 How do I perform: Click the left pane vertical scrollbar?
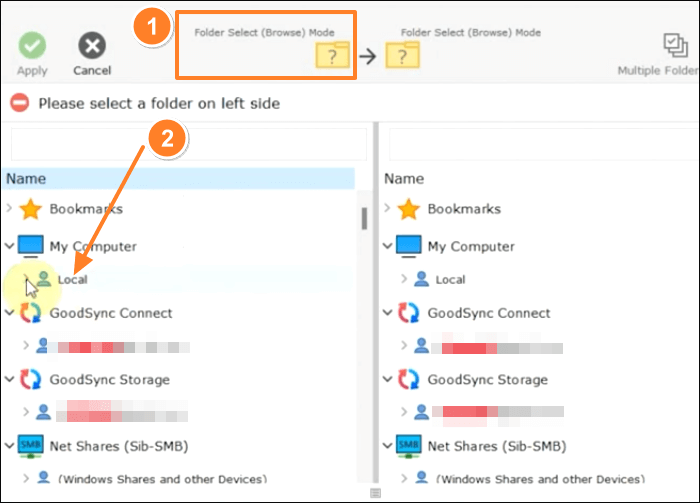(x=364, y=217)
